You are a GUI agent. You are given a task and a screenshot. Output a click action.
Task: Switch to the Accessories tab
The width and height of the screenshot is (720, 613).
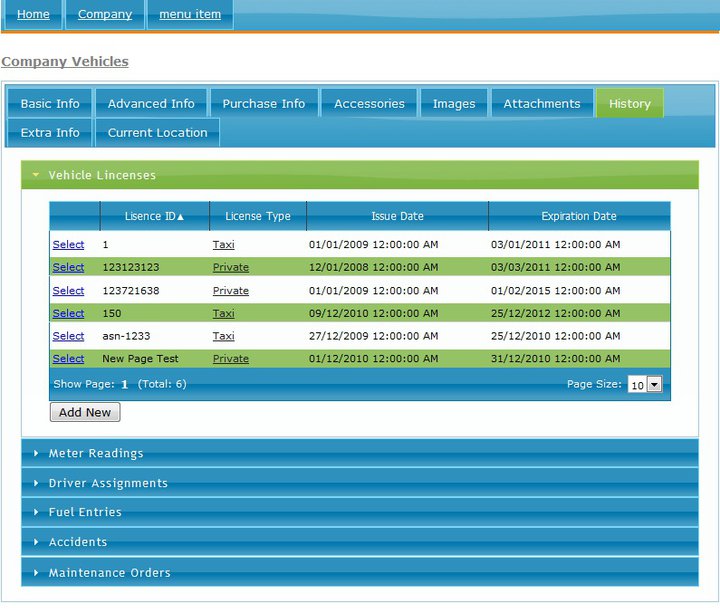(369, 103)
